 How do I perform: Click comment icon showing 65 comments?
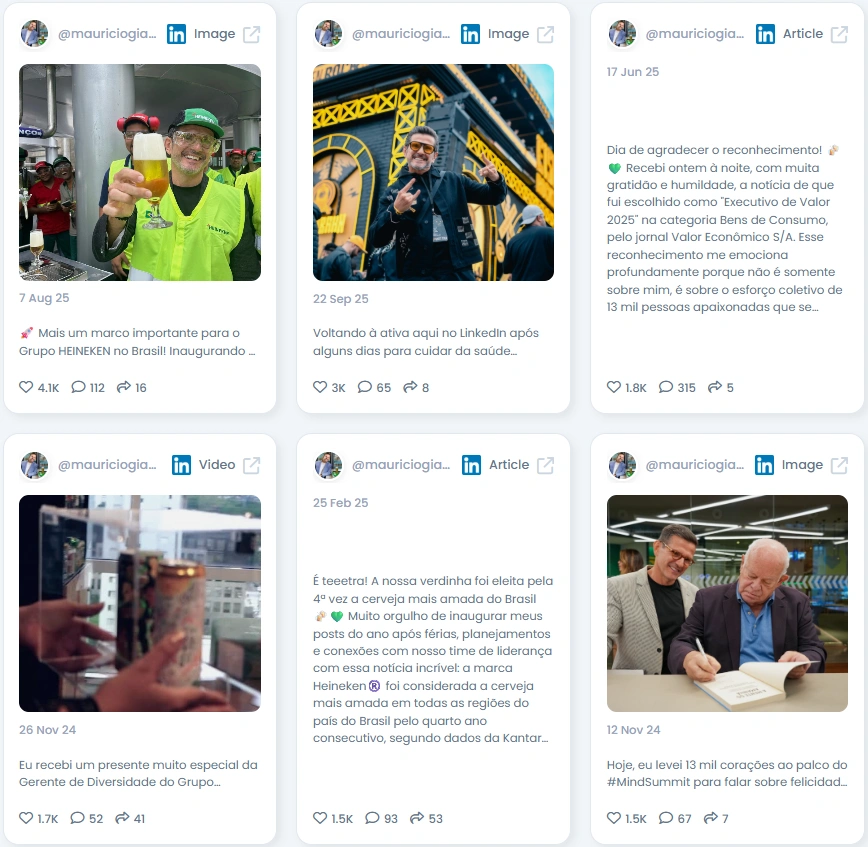(365, 387)
